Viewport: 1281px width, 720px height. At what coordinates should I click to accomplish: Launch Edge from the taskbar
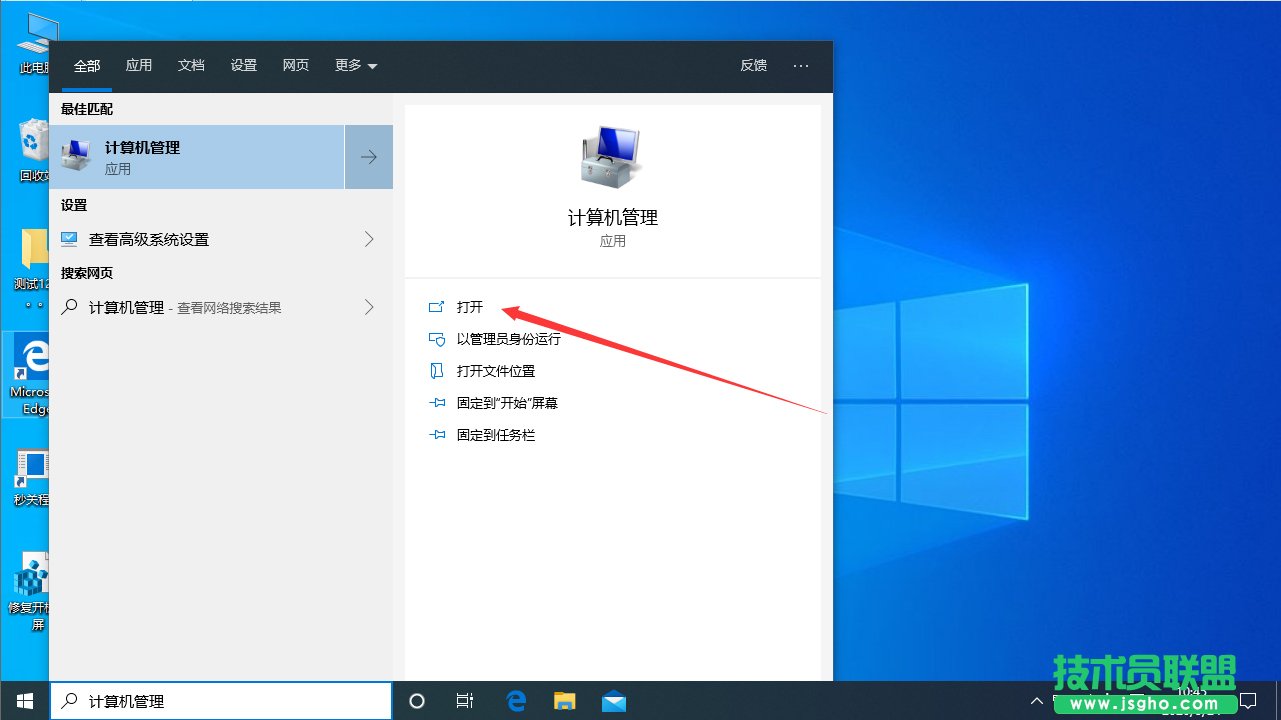pos(516,701)
